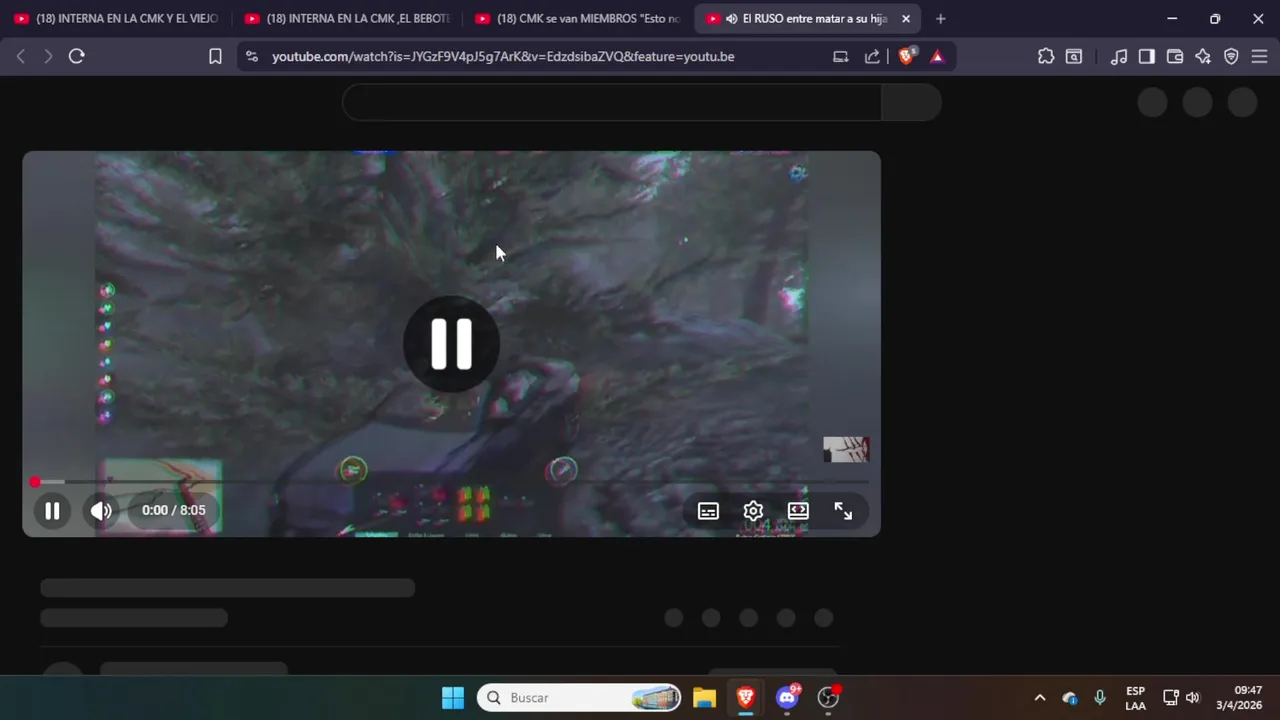The height and width of the screenshot is (720, 1280).
Task: Open the Brave Rewards triangle icon
Action: click(937, 56)
